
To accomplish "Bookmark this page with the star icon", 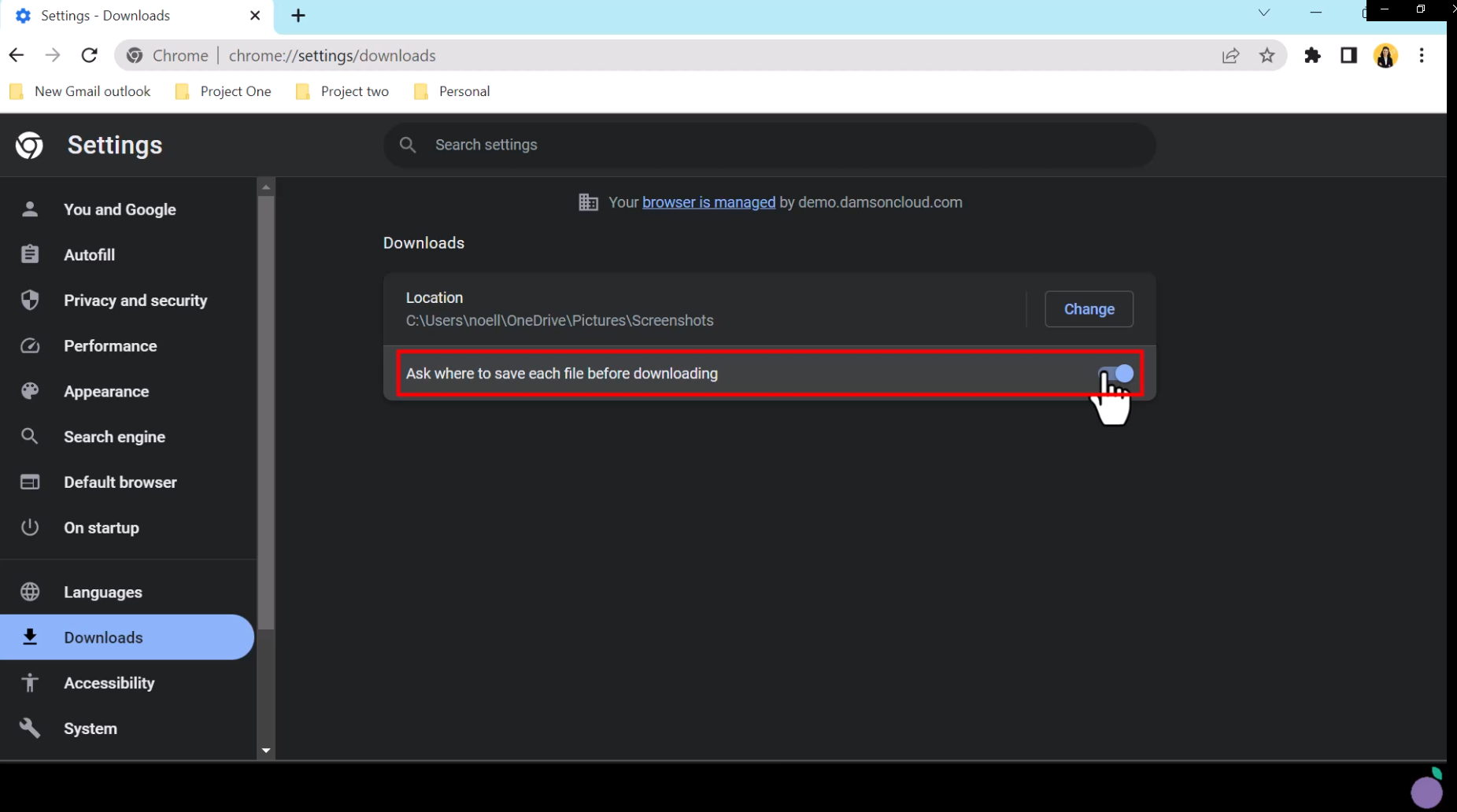I will pos(1267,55).
